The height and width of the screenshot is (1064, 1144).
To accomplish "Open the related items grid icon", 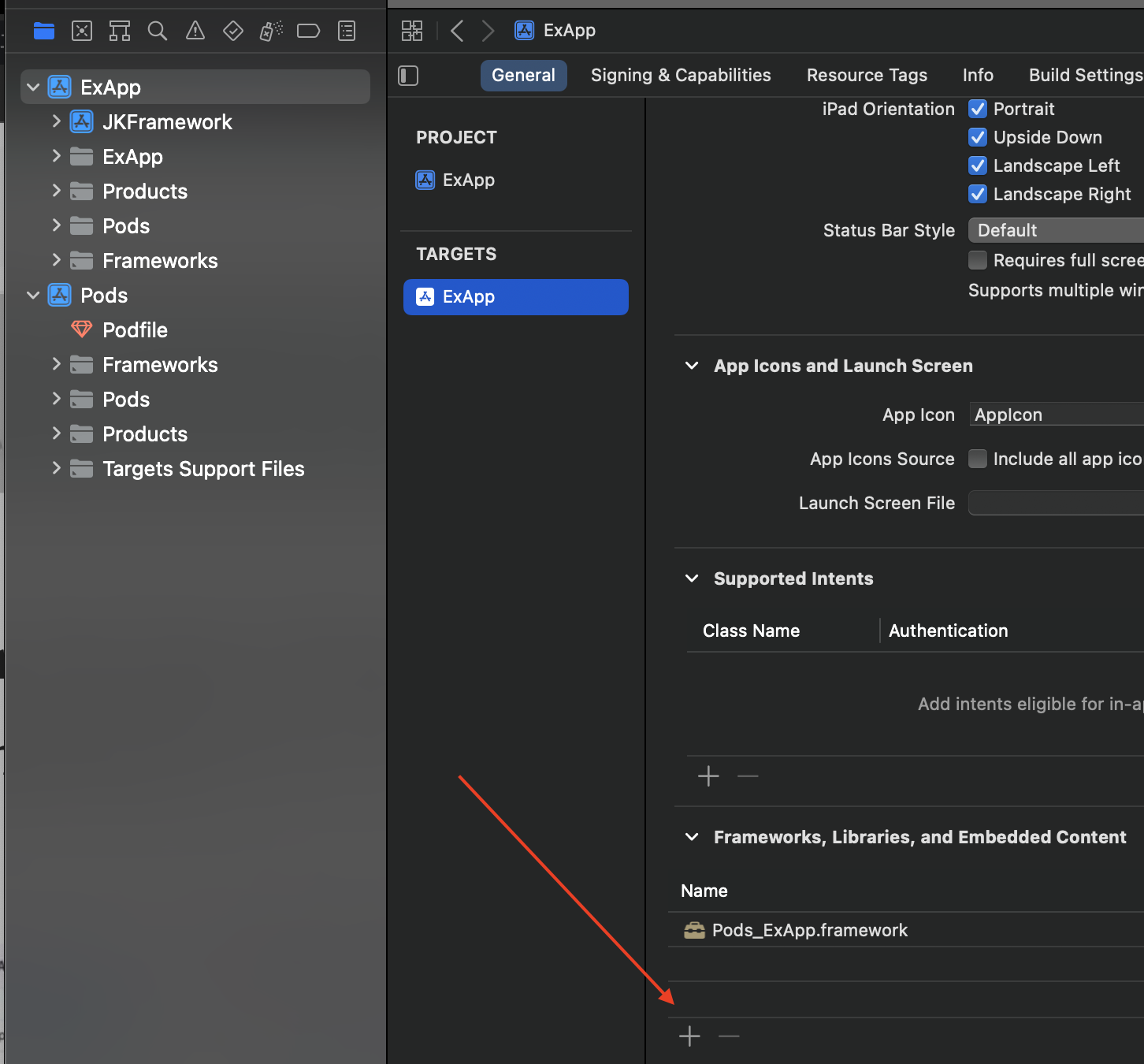I will click(412, 31).
